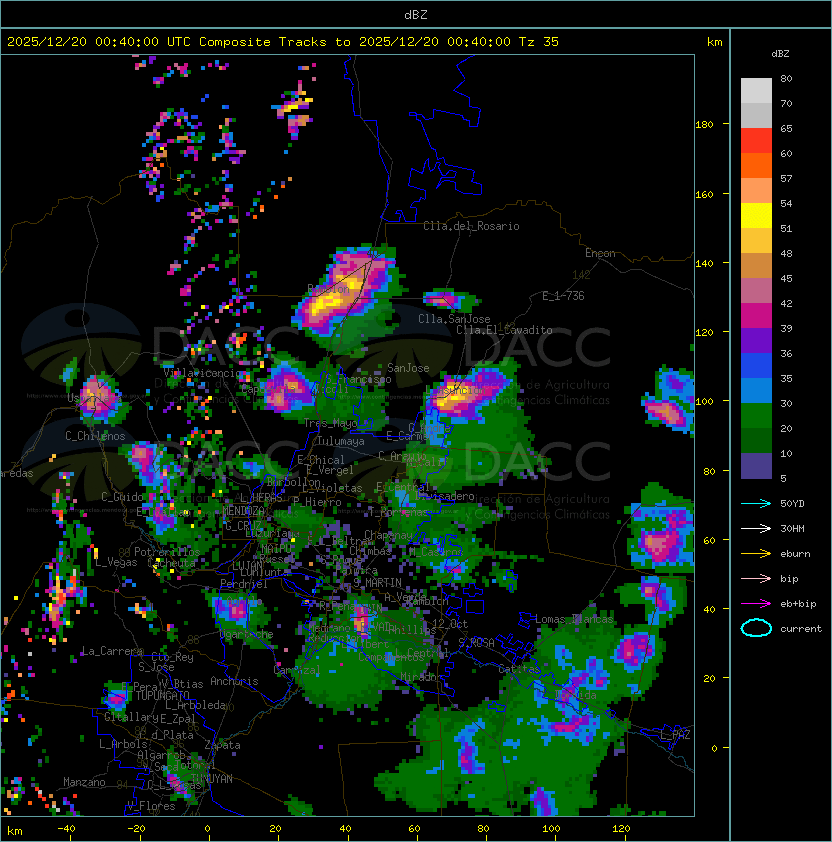832x842 pixels.
Task: Click the Clla.del_Rosario label on map
Action: pos(471,226)
